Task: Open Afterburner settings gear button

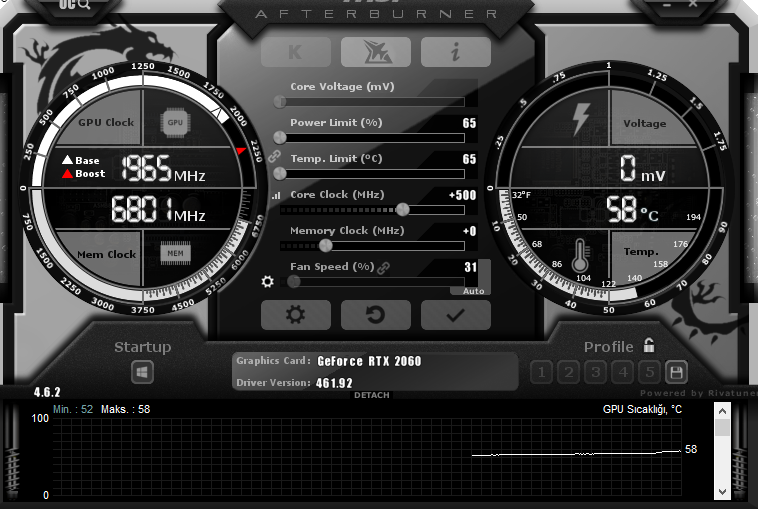Action: tap(296, 315)
